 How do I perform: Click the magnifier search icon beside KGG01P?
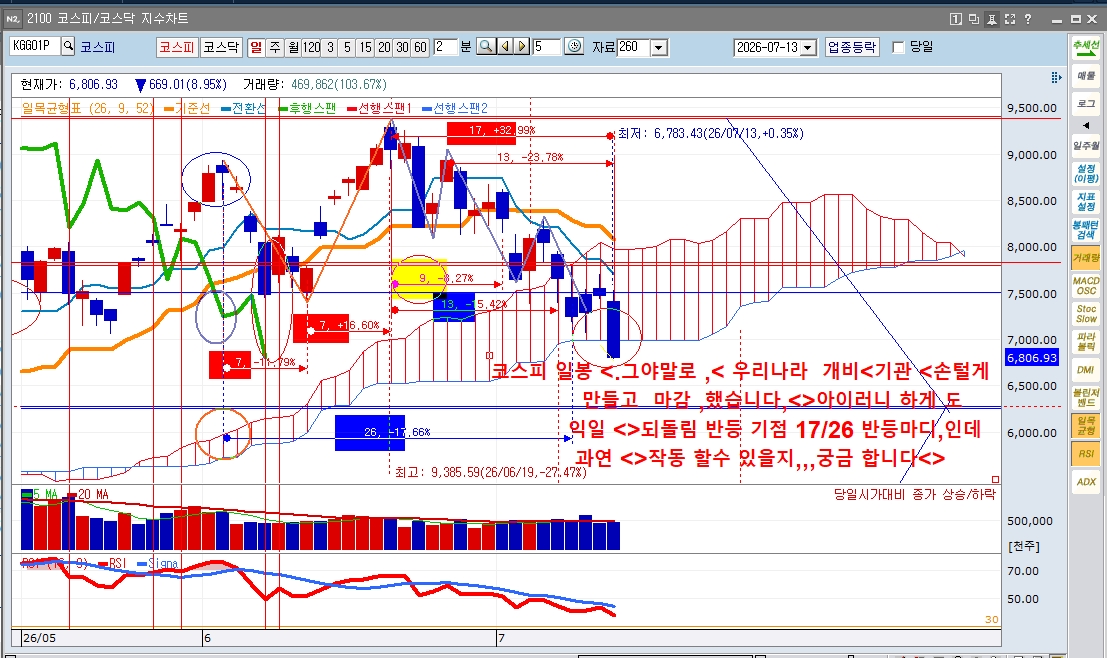tap(68, 47)
